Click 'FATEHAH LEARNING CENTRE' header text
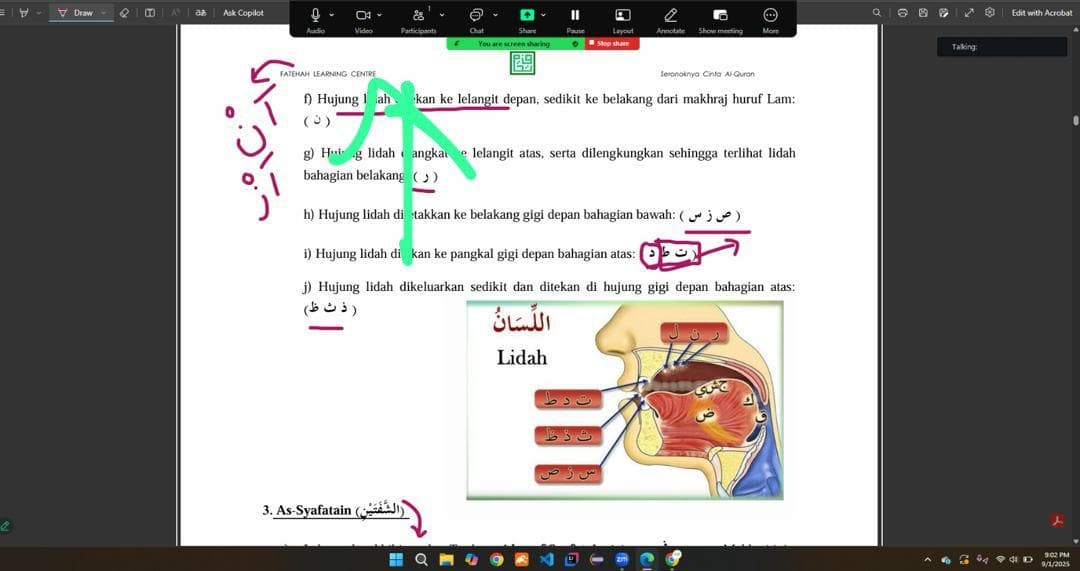Screen dimensions: 1080x571 328,74
